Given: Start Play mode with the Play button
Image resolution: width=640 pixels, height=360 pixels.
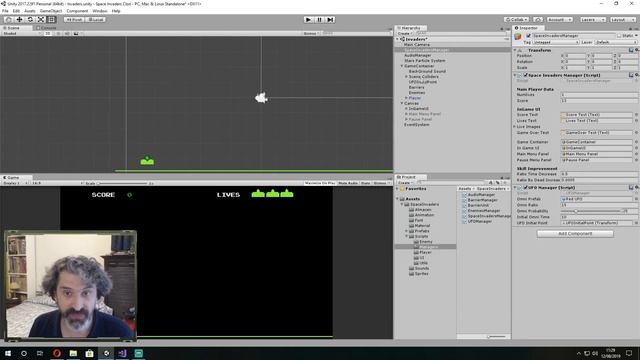Looking at the screenshot, I should coord(309,19).
